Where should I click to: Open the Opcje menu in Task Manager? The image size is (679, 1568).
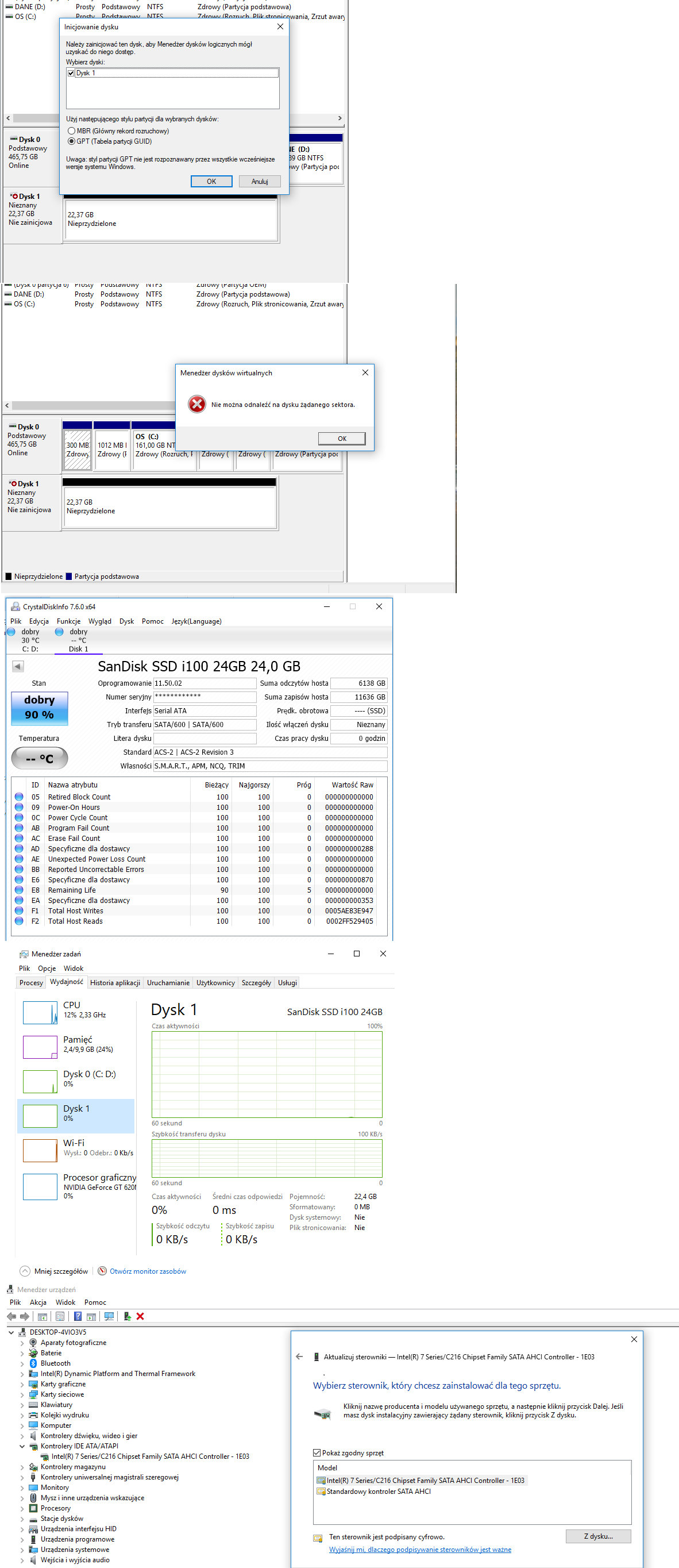click(46, 968)
